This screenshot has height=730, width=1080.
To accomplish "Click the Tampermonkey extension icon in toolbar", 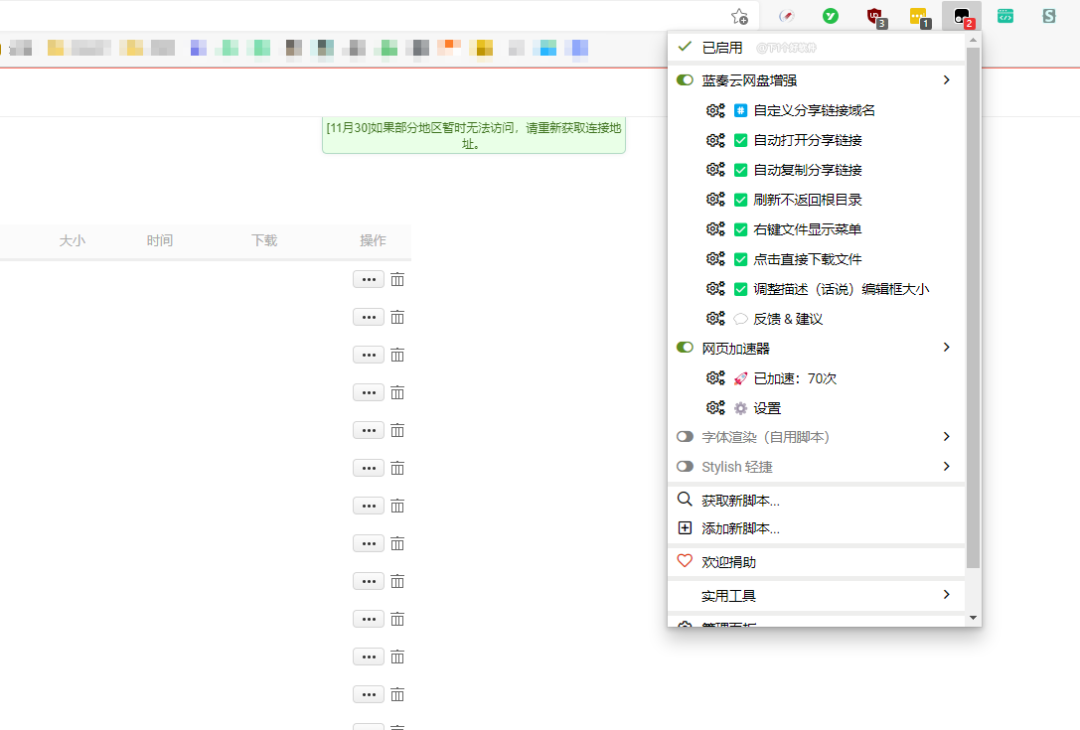I will pos(961,16).
